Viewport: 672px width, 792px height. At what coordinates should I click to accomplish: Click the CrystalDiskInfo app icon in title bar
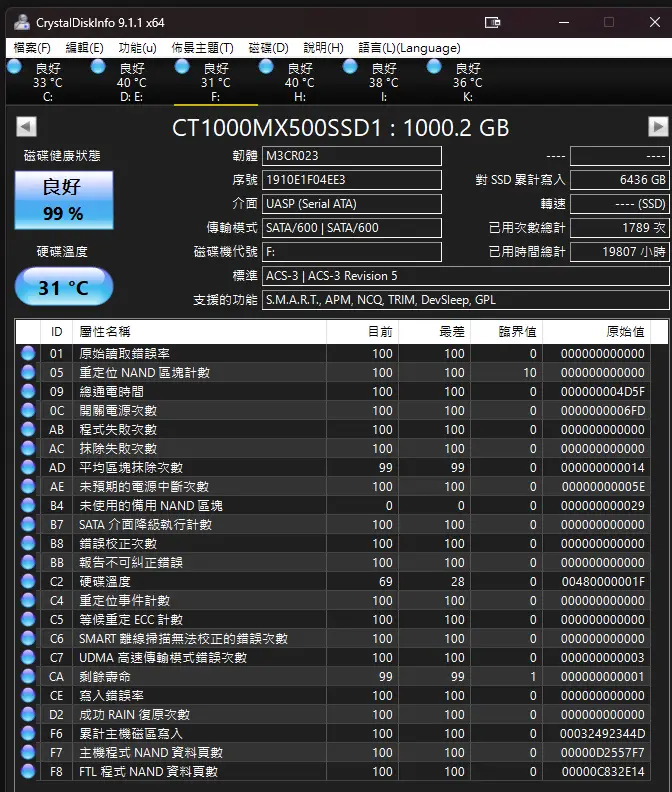(22, 22)
